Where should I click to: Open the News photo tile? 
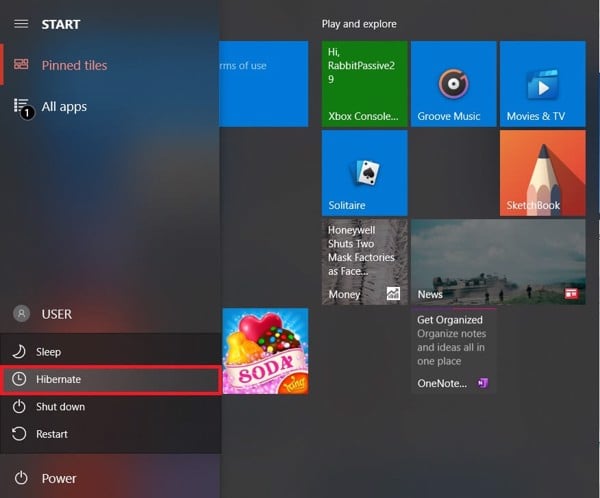498,262
